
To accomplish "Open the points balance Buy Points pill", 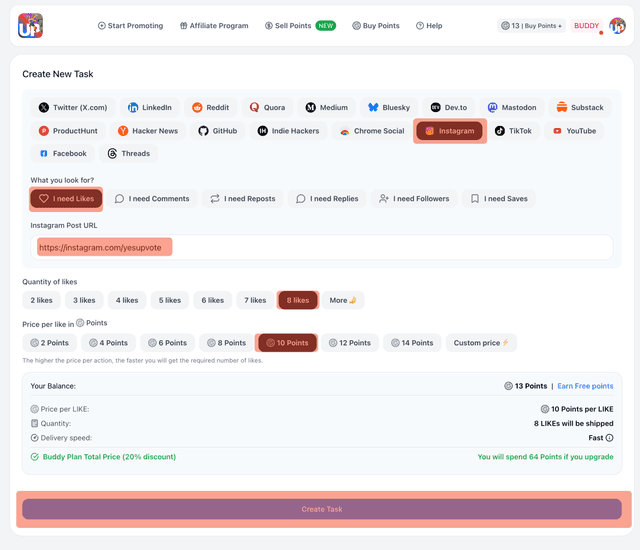I will pos(531,26).
